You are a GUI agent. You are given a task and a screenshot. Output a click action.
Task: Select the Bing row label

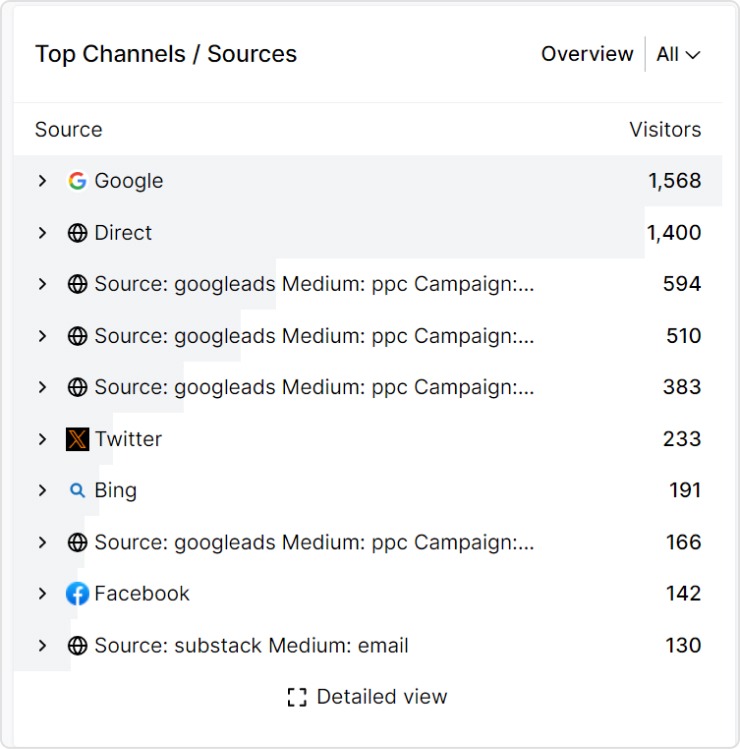[x=116, y=491]
